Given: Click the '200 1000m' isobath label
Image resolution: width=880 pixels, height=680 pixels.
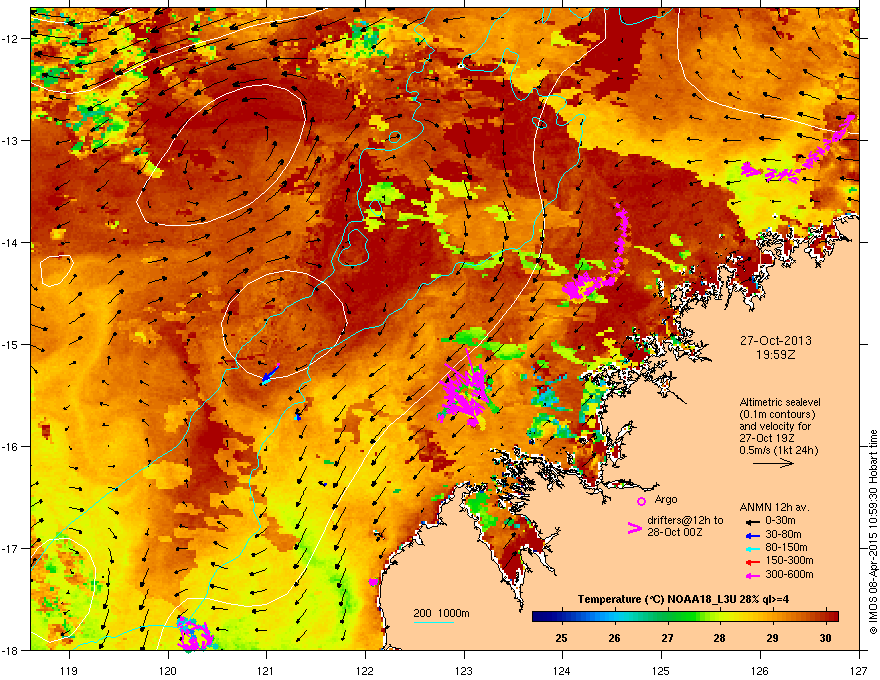Looking at the screenshot, I should coord(441,613).
